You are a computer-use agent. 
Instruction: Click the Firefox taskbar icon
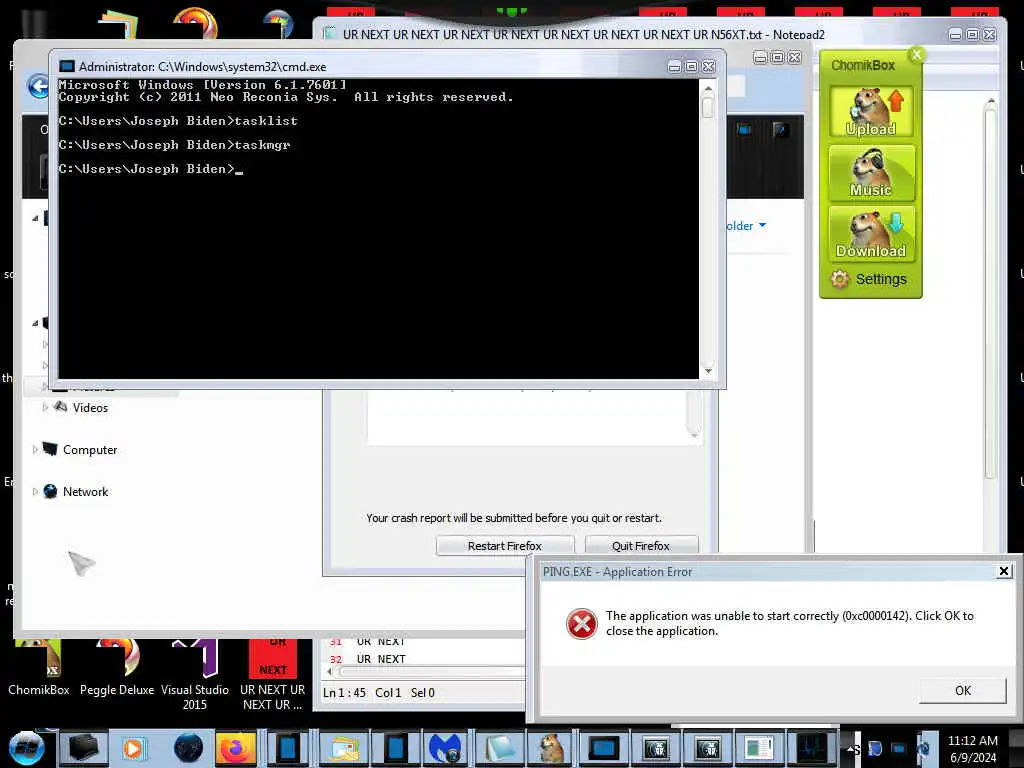234,748
